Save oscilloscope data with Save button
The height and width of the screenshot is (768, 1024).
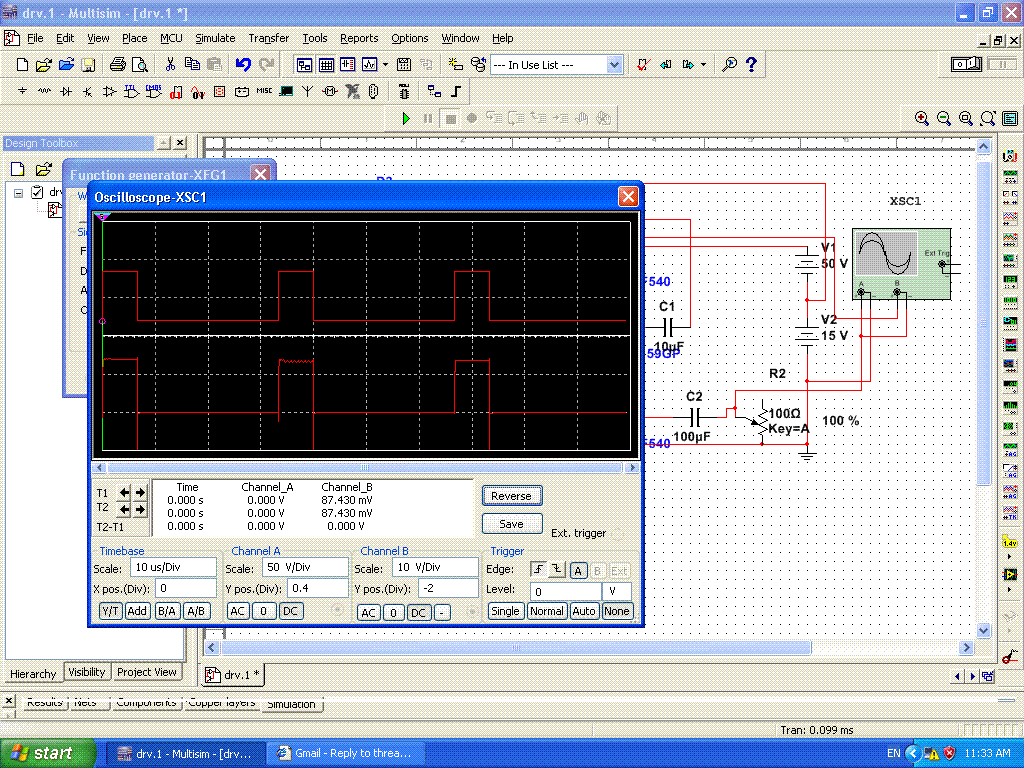click(x=511, y=524)
